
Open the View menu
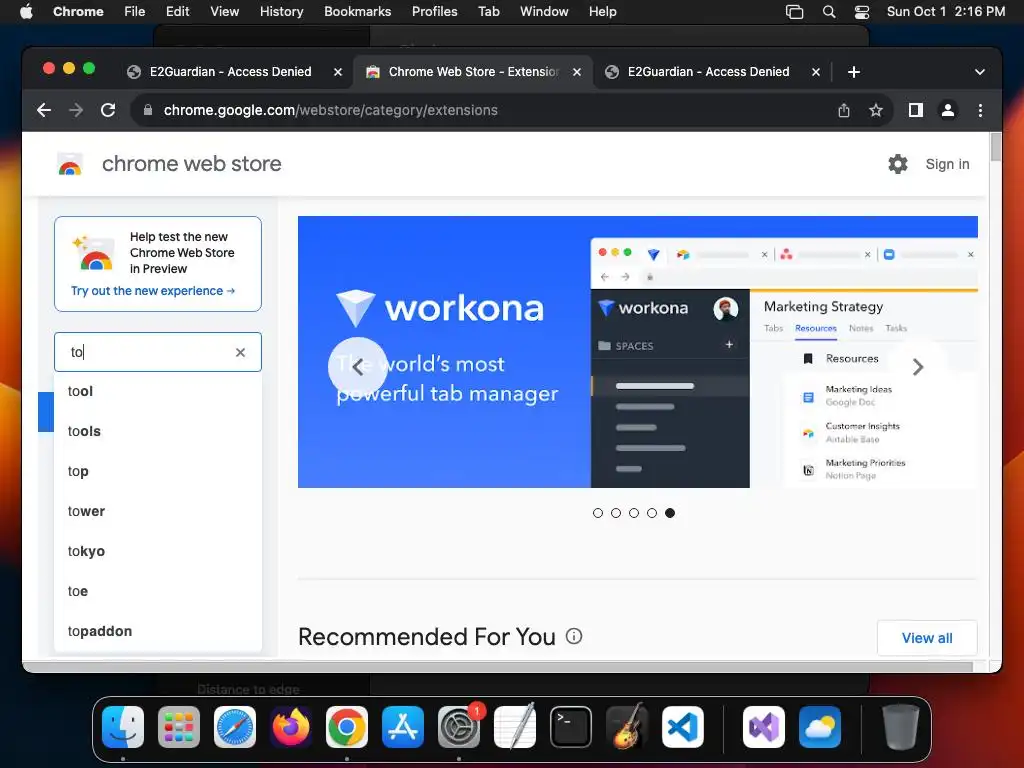pyautogui.click(x=224, y=12)
